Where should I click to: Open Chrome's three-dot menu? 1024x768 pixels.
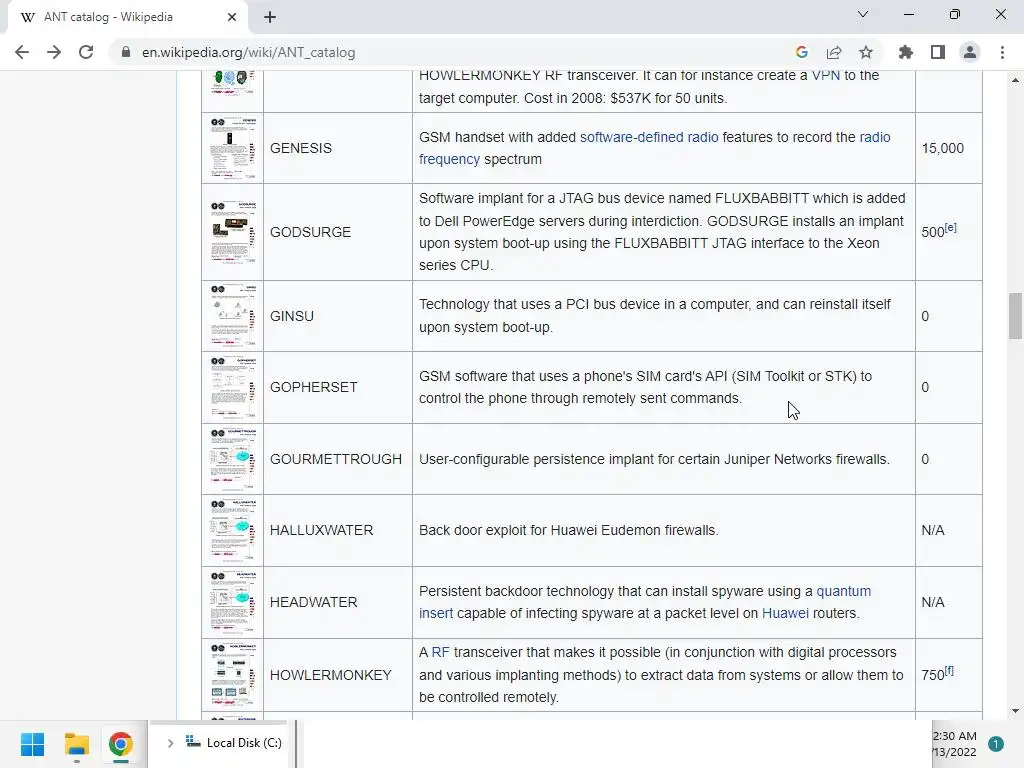point(1002,52)
